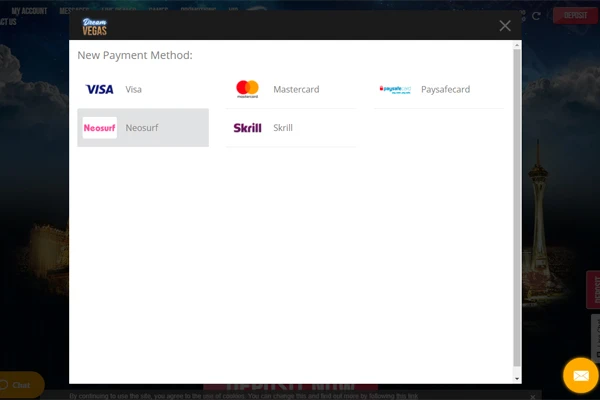
Task: Choose Skrill payment option
Action: [291, 127]
